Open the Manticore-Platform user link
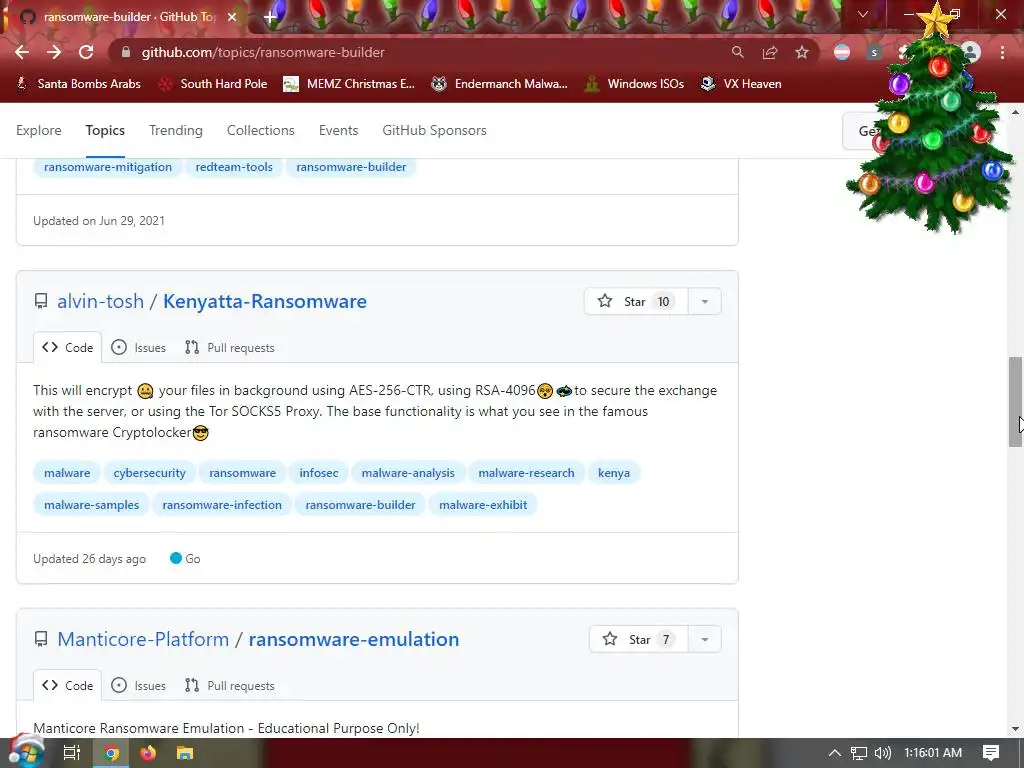Viewport: 1024px width, 768px height. pyautogui.click(x=143, y=639)
